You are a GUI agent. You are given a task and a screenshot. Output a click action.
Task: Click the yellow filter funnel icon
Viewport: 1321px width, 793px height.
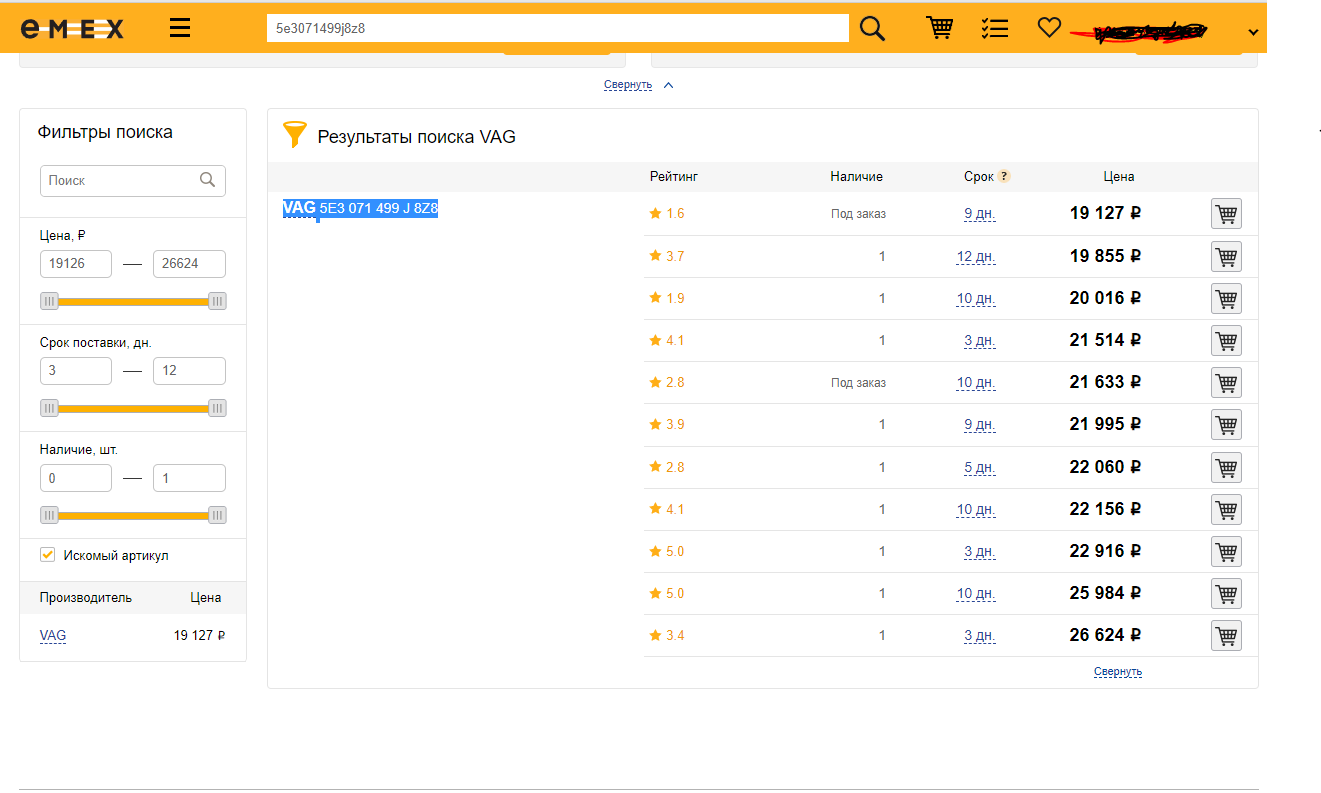point(294,135)
